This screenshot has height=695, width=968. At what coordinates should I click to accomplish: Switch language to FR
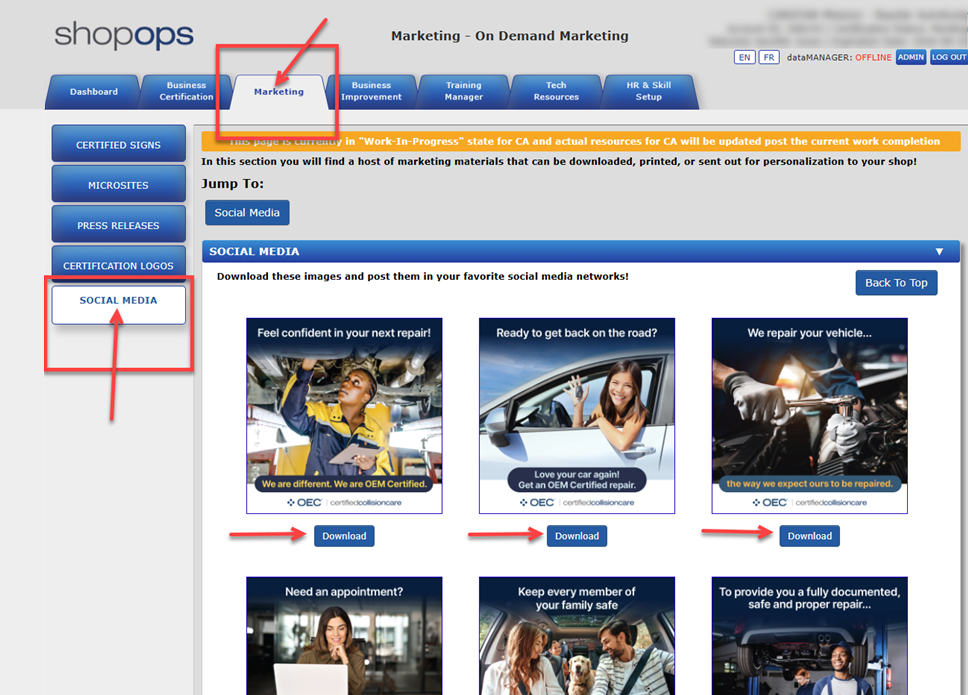(x=769, y=58)
